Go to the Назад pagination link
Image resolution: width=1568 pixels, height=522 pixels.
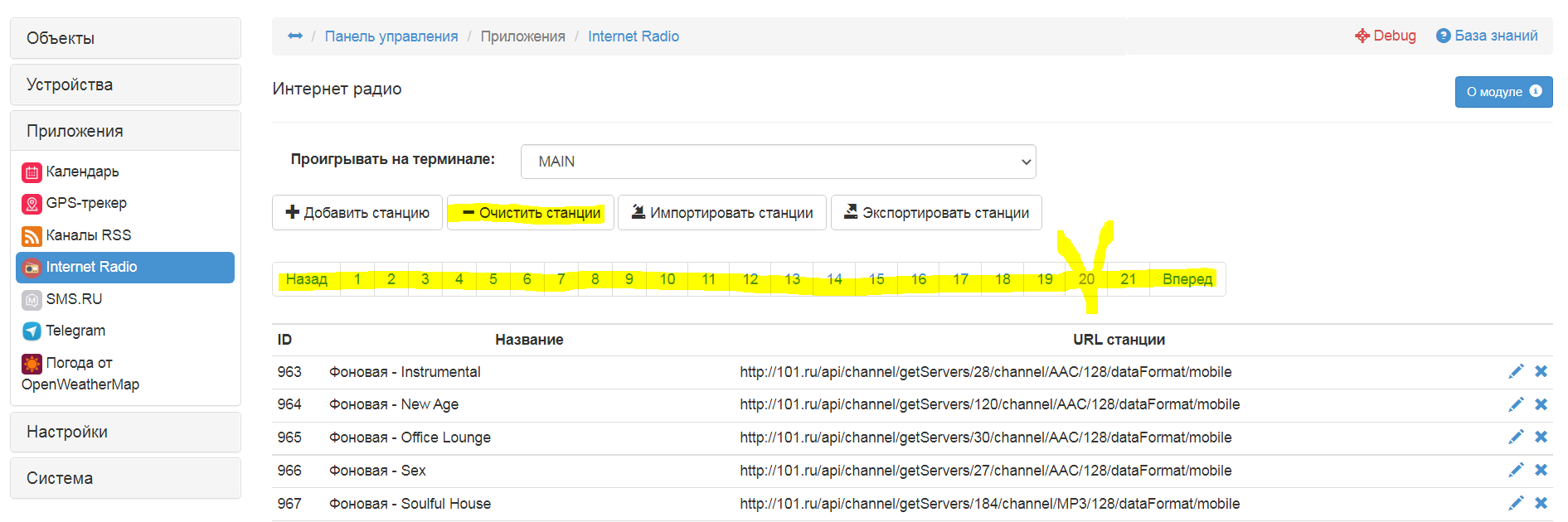click(x=307, y=279)
